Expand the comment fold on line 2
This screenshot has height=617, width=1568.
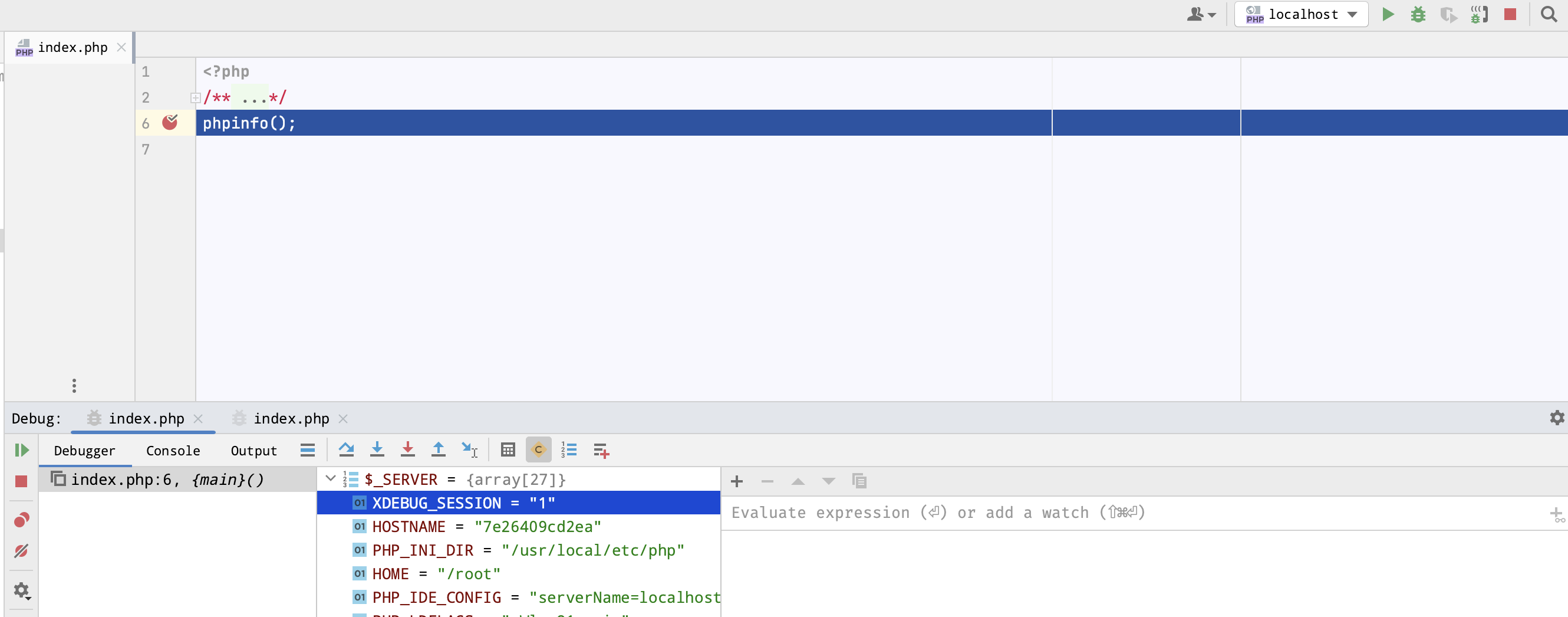pos(195,97)
